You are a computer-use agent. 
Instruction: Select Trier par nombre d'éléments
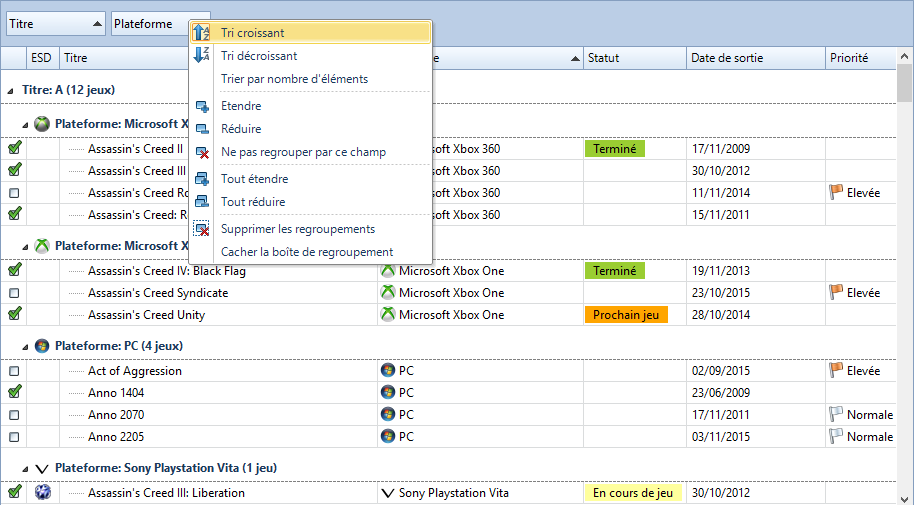click(x=311, y=79)
